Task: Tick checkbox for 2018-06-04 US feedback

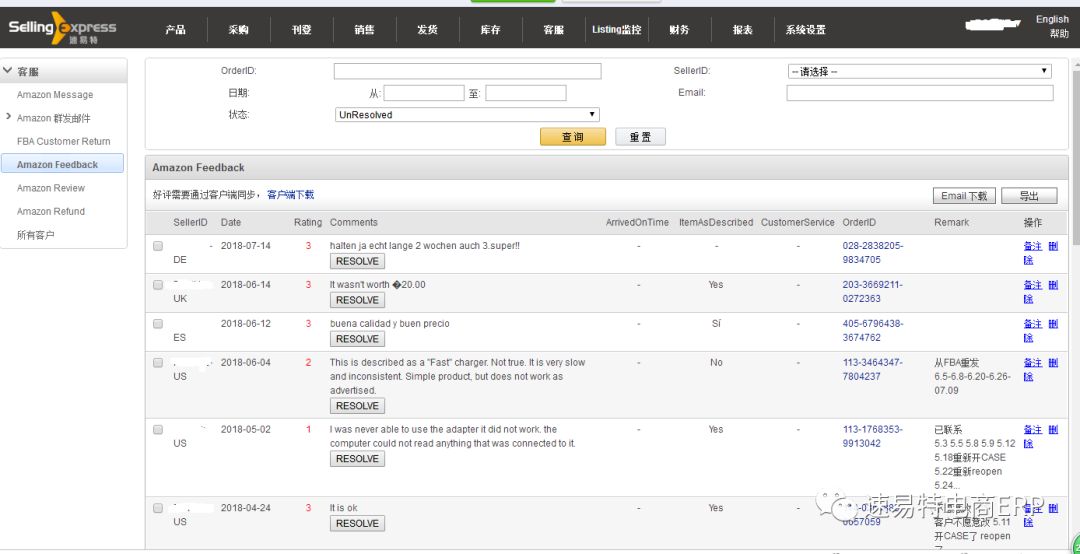Action: (158, 362)
